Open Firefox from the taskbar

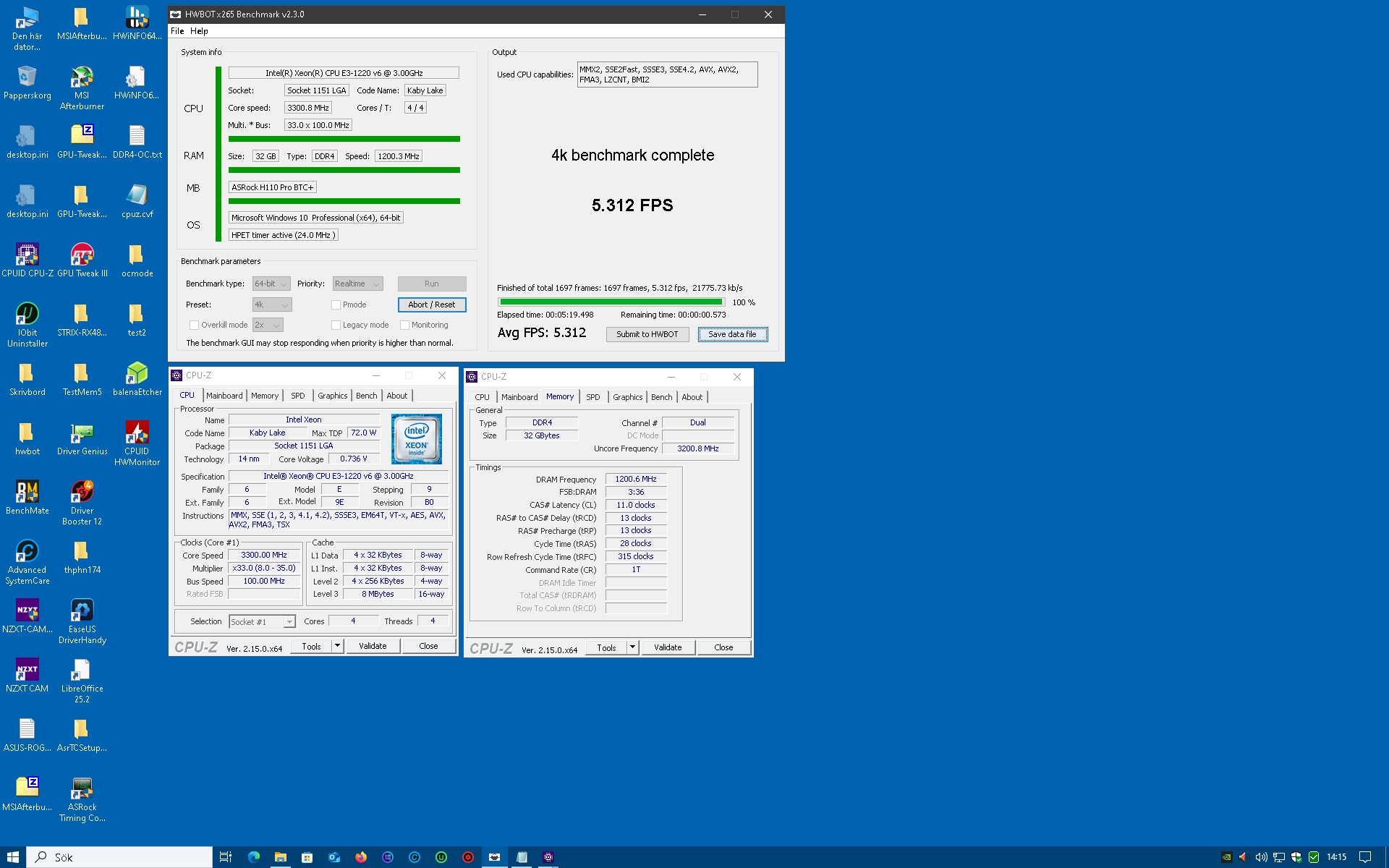[361, 857]
